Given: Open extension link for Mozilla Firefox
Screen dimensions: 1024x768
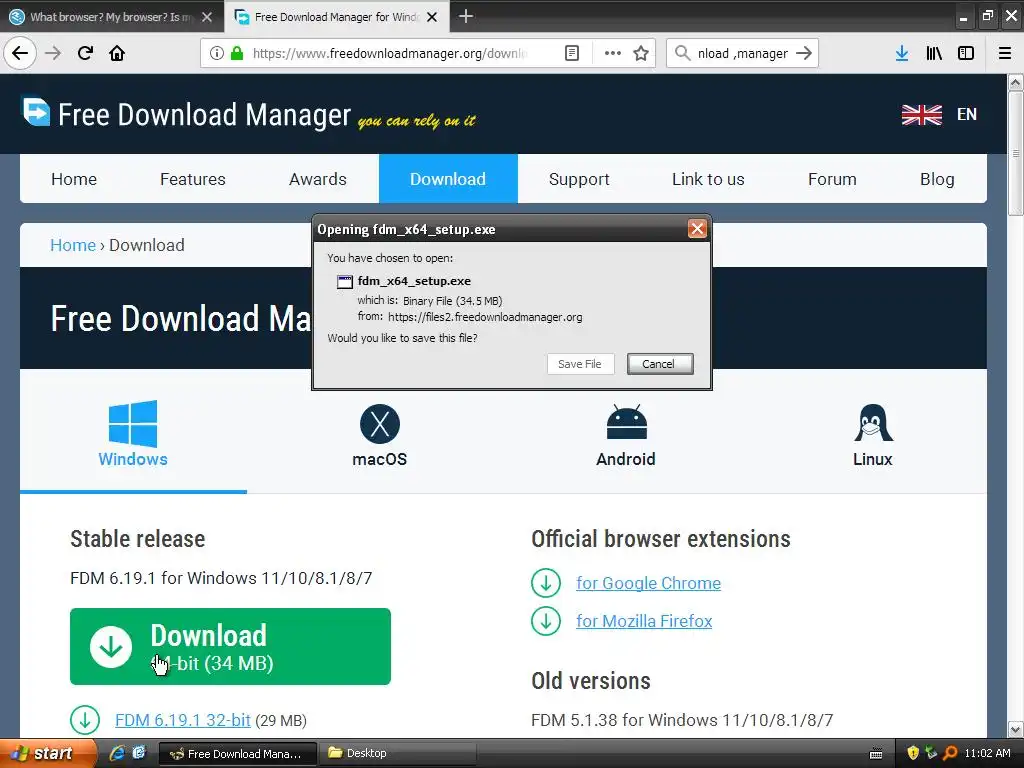Looking at the screenshot, I should click(644, 621).
